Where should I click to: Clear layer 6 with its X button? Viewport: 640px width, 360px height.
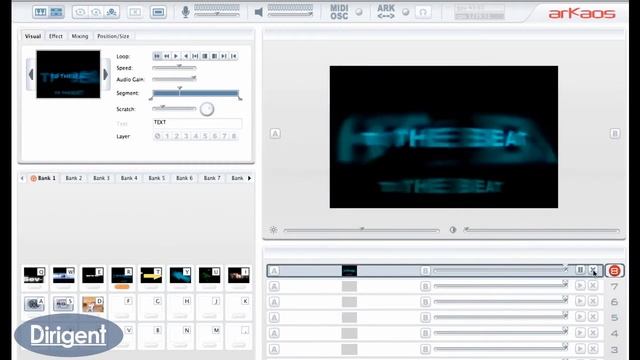[x=593, y=301]
